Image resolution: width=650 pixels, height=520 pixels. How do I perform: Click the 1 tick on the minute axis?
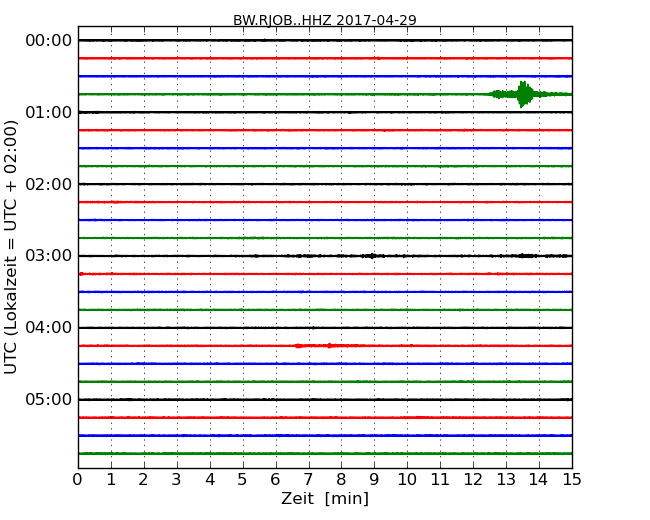(111, 480)
